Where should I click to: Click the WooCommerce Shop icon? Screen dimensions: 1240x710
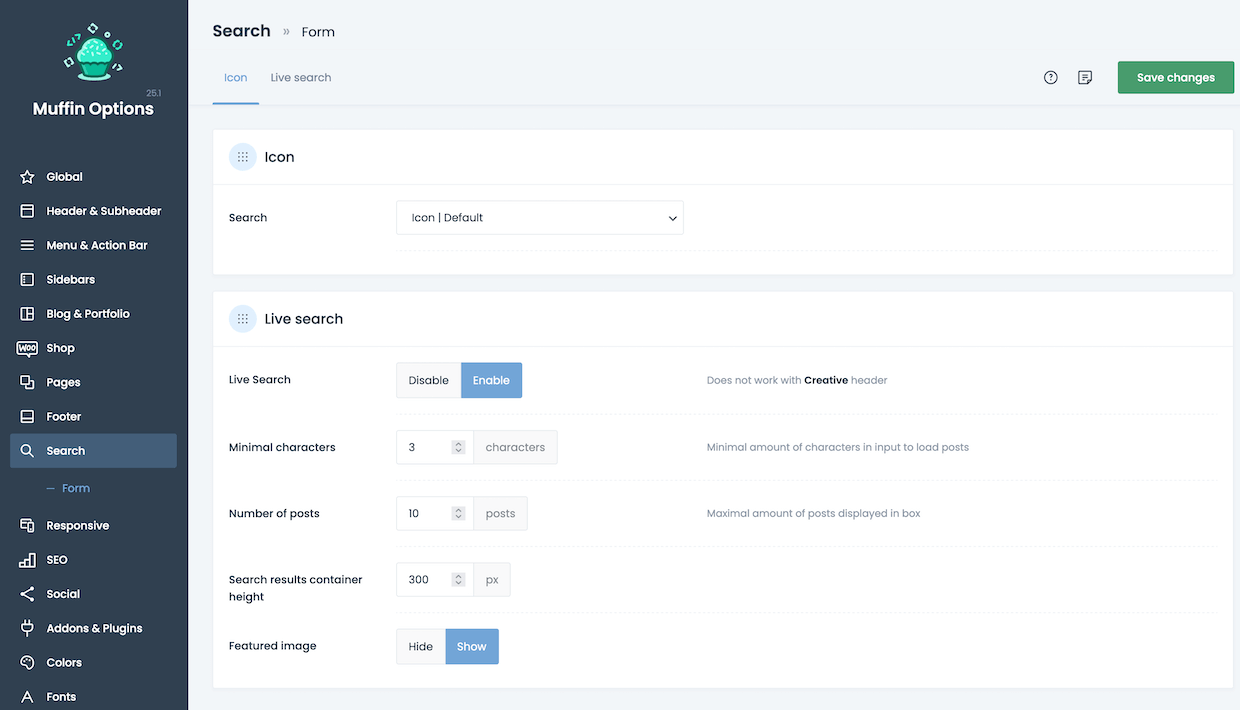pos(27,348)
